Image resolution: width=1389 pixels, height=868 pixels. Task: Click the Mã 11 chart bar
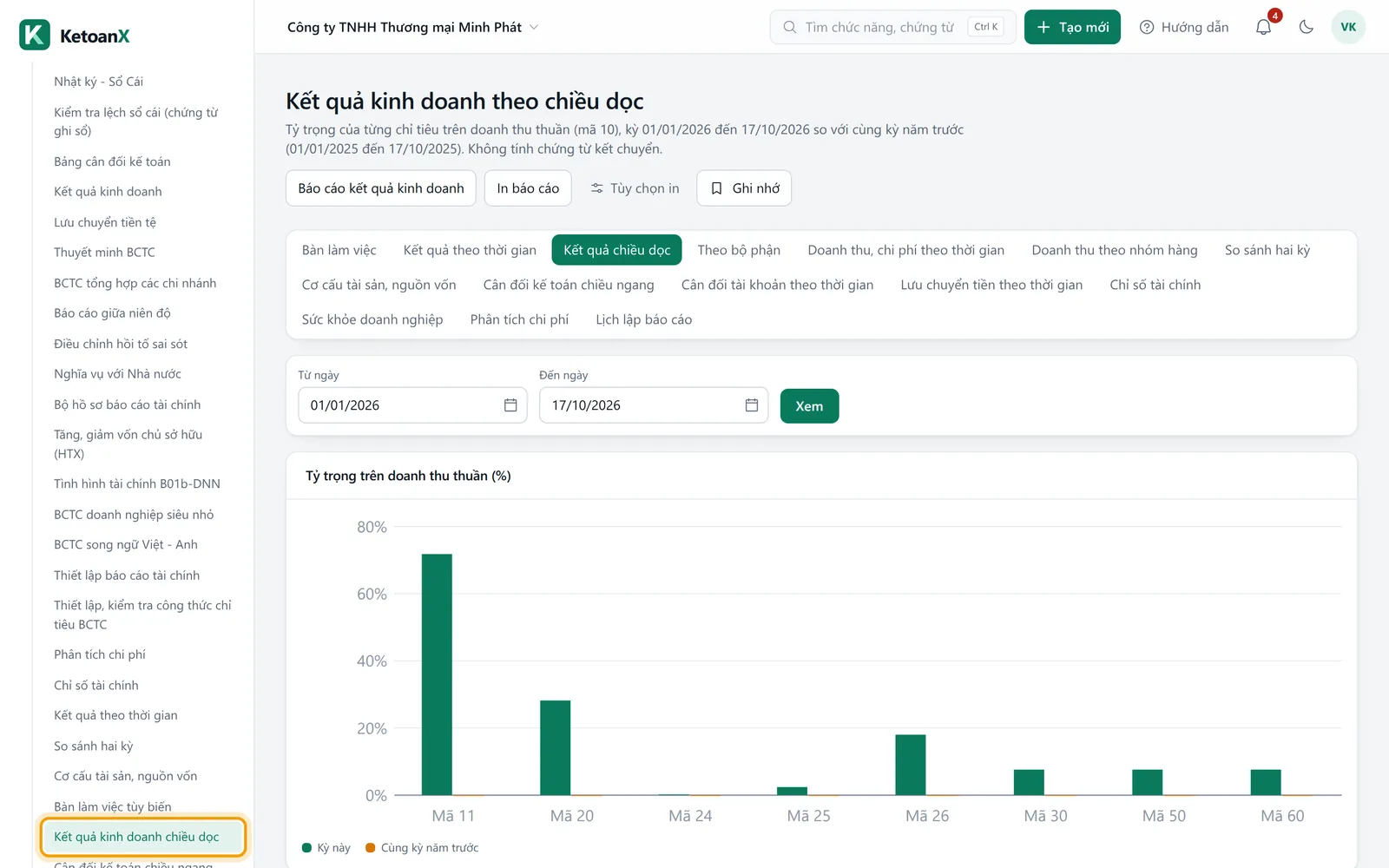pyautogui.click(x=437, y=674)
